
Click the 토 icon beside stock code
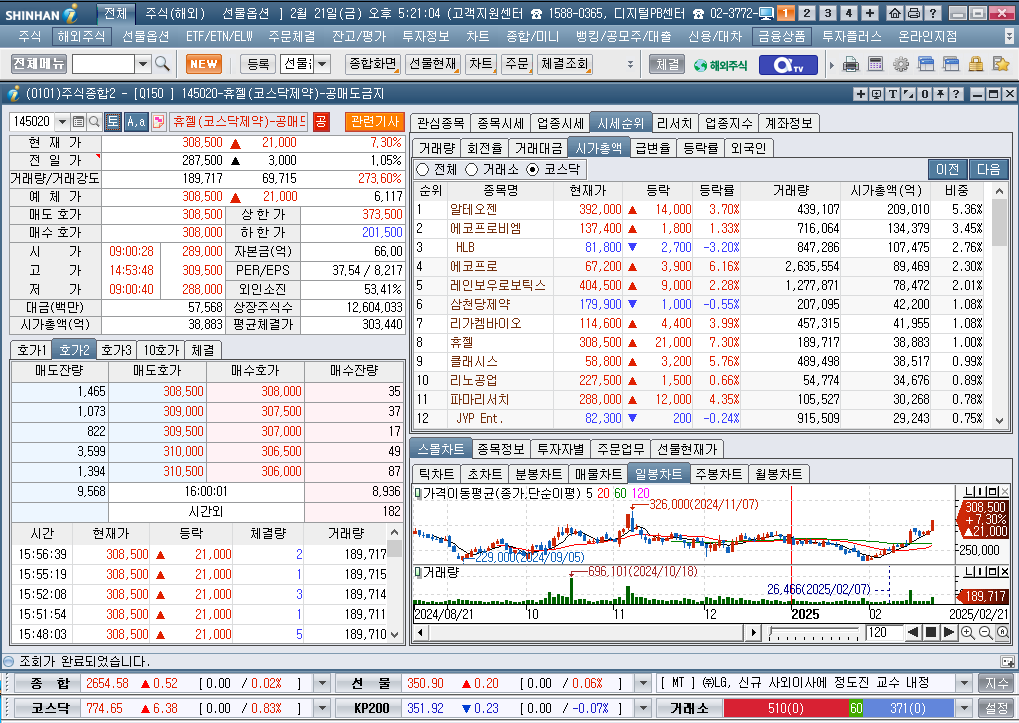click(113, 121)
